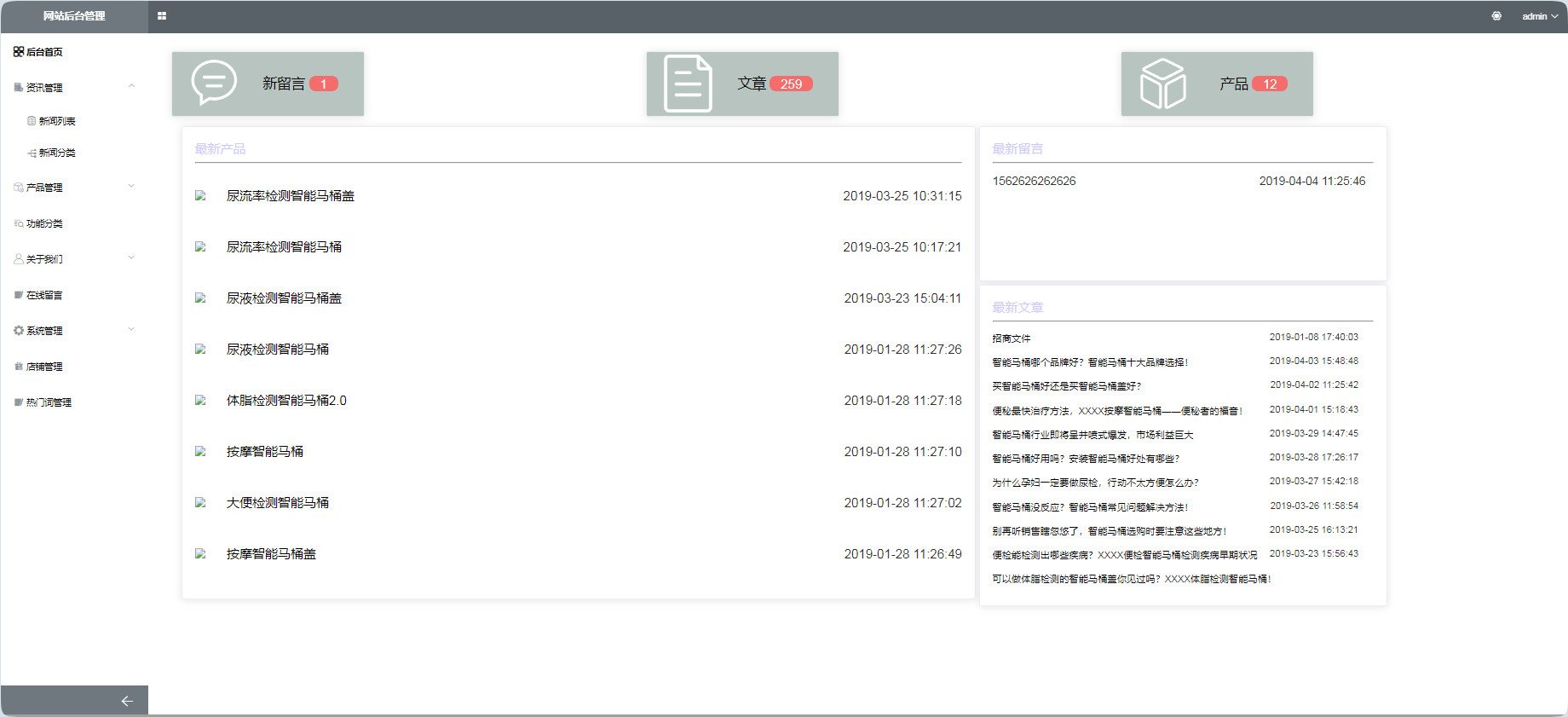Click date 2019-03-25 10:31:15 in products
The width and height of the screenshot is (1568, 717).
click(902, 196)
